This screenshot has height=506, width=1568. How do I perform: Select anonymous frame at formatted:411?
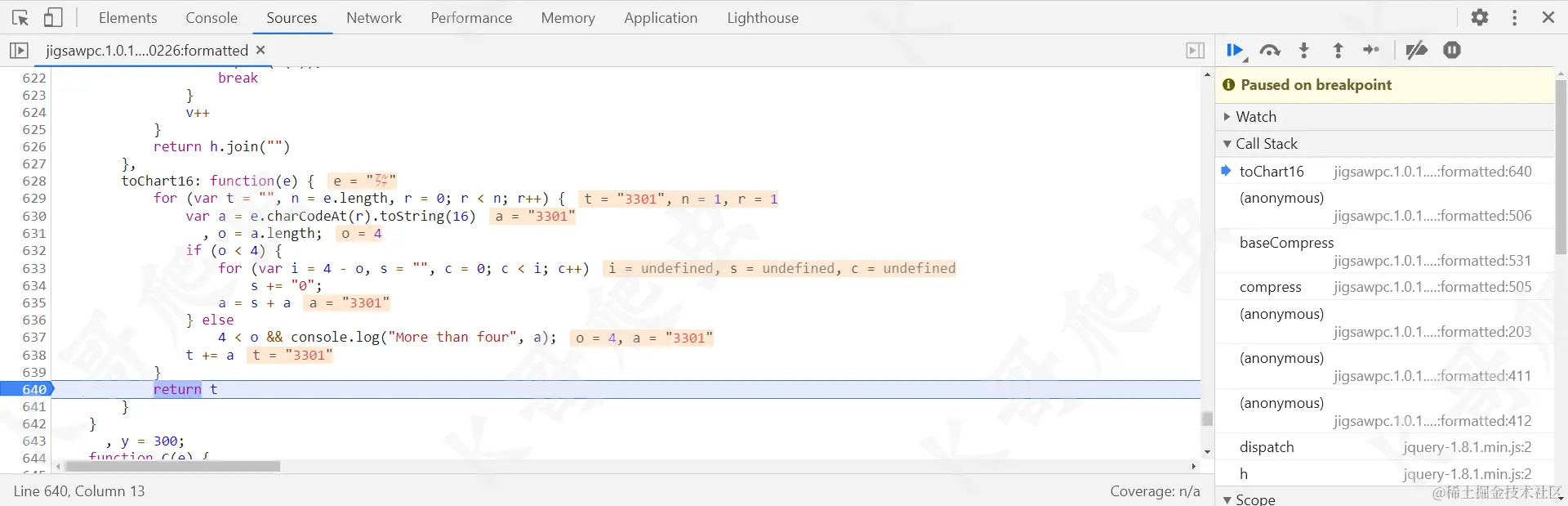tap(1385, 367)
